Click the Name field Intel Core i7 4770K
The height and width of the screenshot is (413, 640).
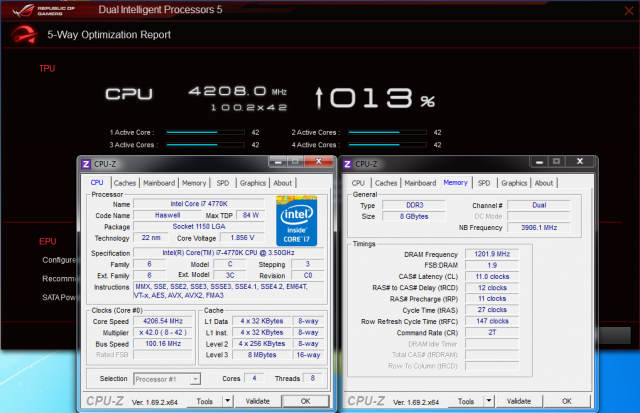[x=199, y=204]
